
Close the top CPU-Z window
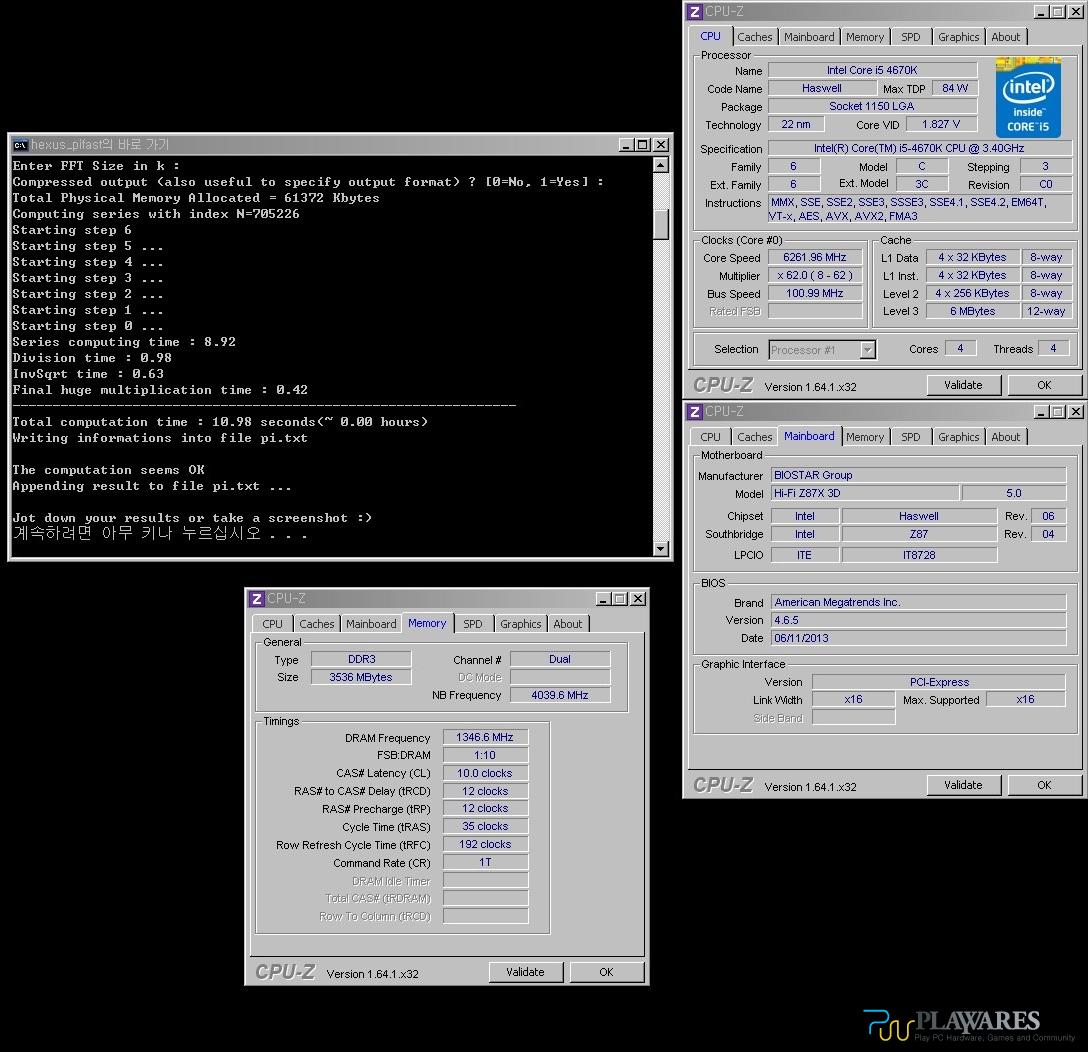(x=1076, y=12)
